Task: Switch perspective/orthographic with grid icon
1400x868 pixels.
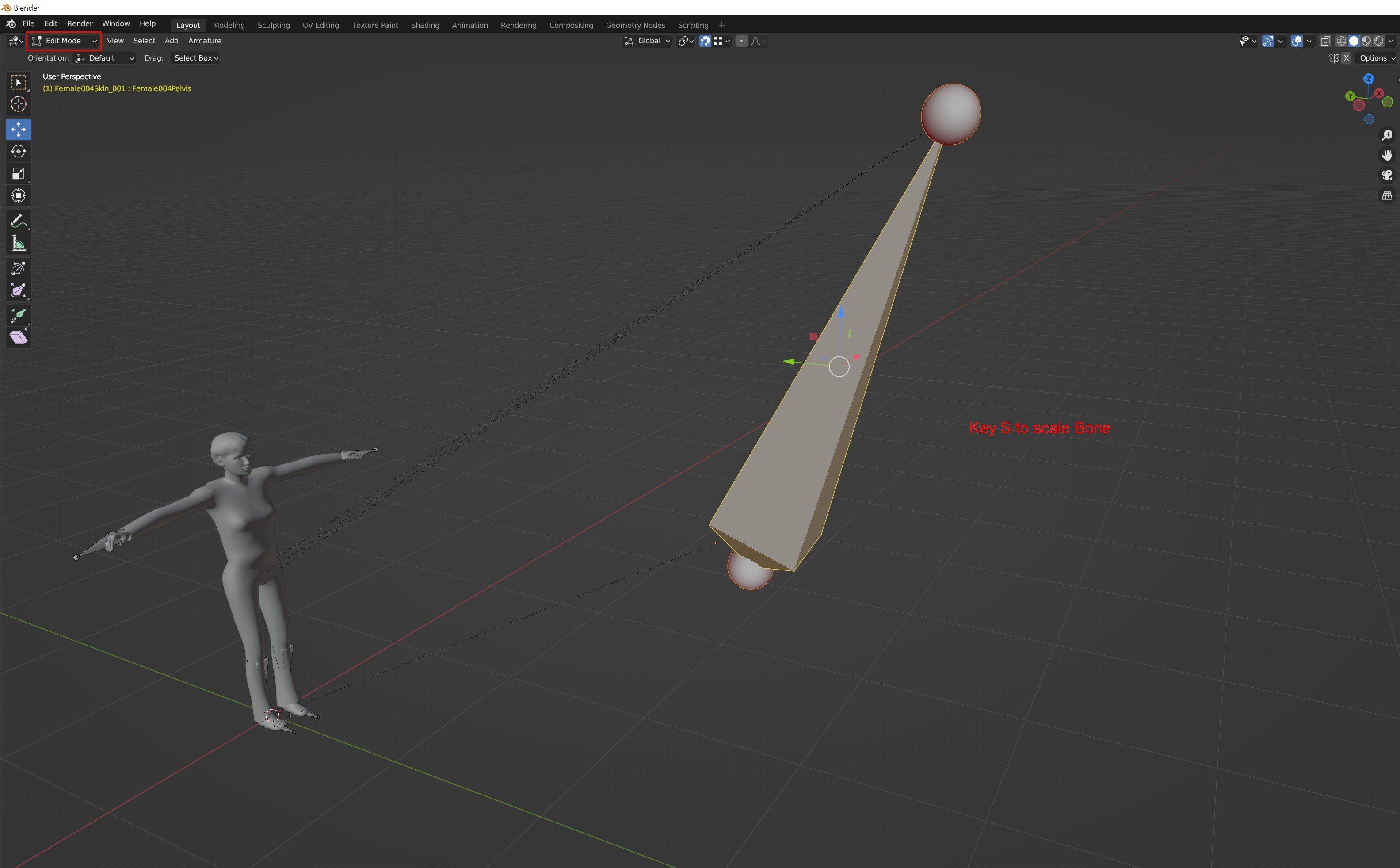Action: click(x=1387, y=196)
